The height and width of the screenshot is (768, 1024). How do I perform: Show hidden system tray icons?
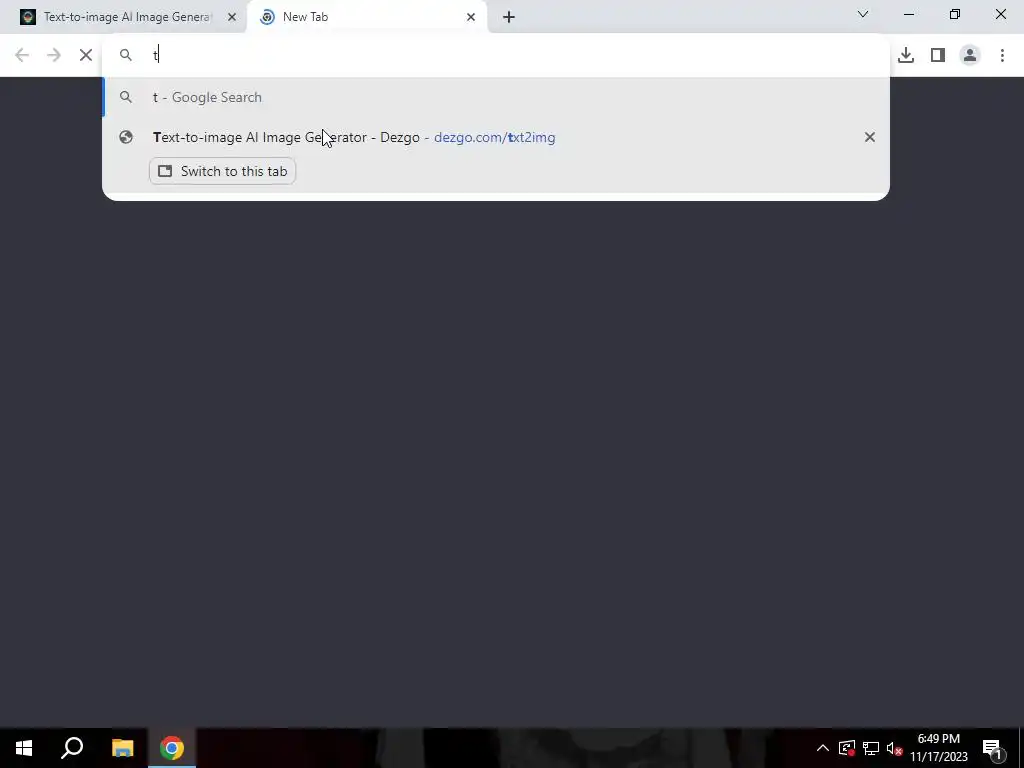[823, 748]
